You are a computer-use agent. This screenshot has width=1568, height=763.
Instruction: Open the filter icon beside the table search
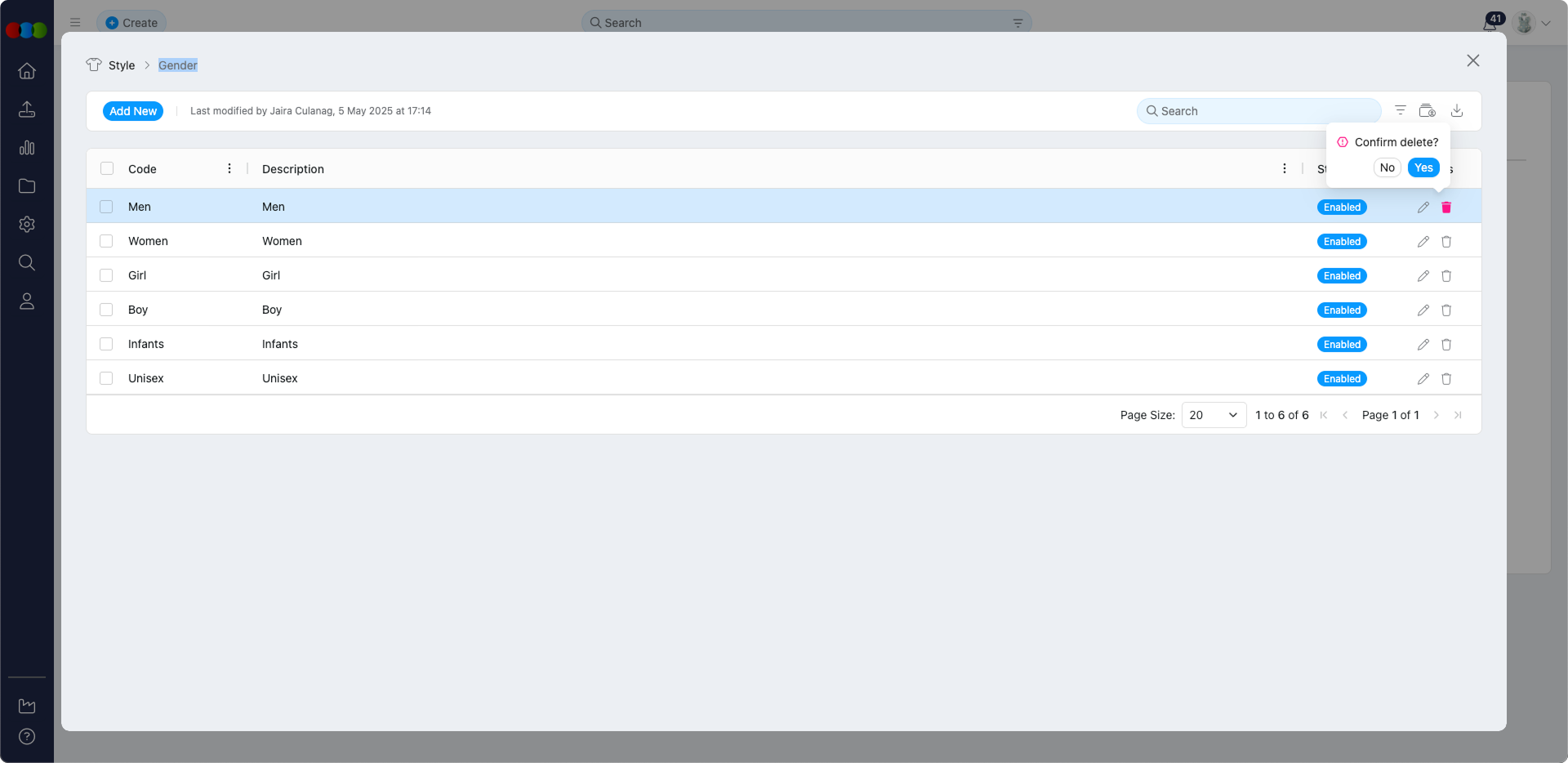click(x=1400, y=111)
